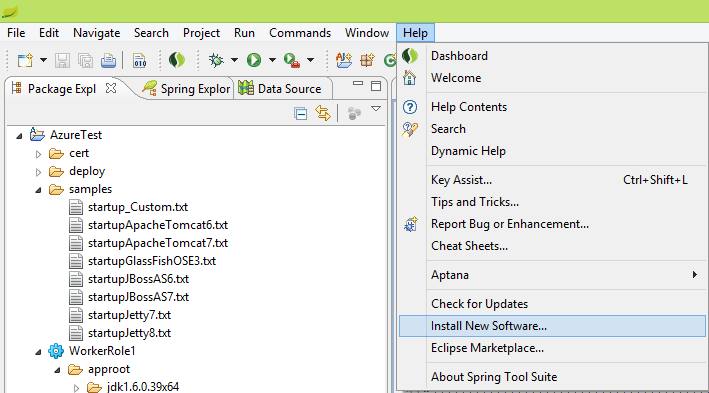This screenshot has width=709, height=393.
Task: Select the WorkerRole1 gear icon
Action: 56,351
